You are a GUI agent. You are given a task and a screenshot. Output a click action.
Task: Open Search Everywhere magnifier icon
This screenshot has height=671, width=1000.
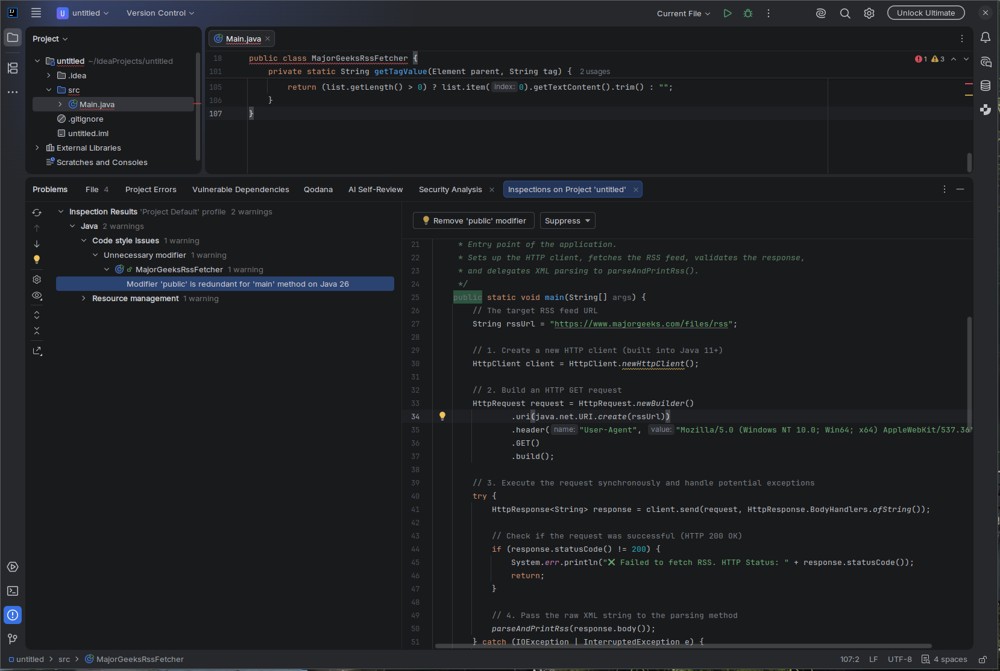(x=844, y=13)
